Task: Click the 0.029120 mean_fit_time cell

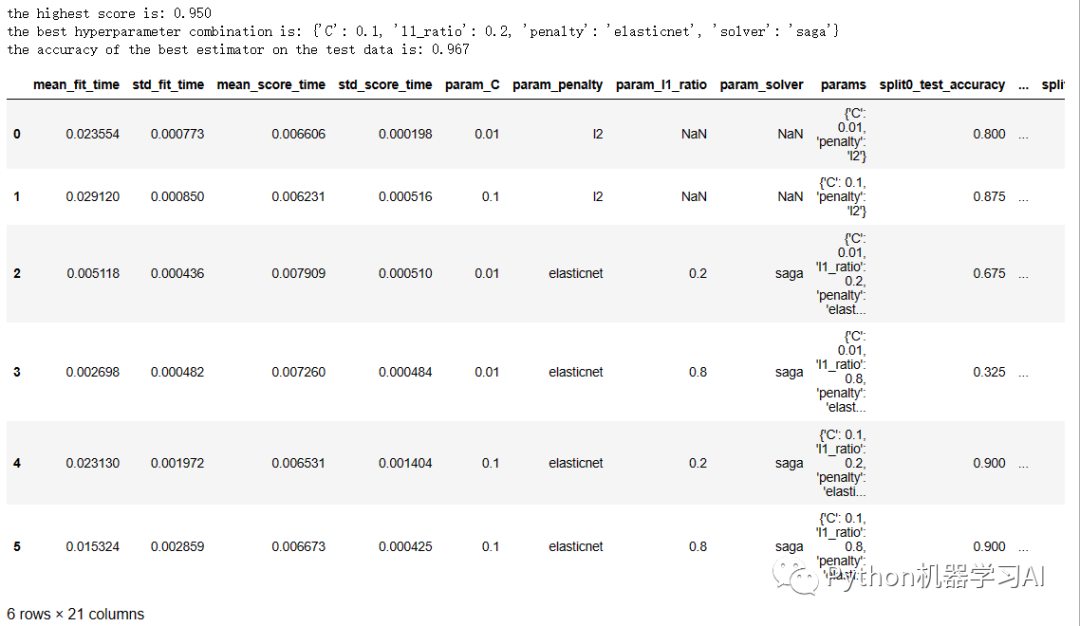Action: pyautogui.click(x=92, y=197)
